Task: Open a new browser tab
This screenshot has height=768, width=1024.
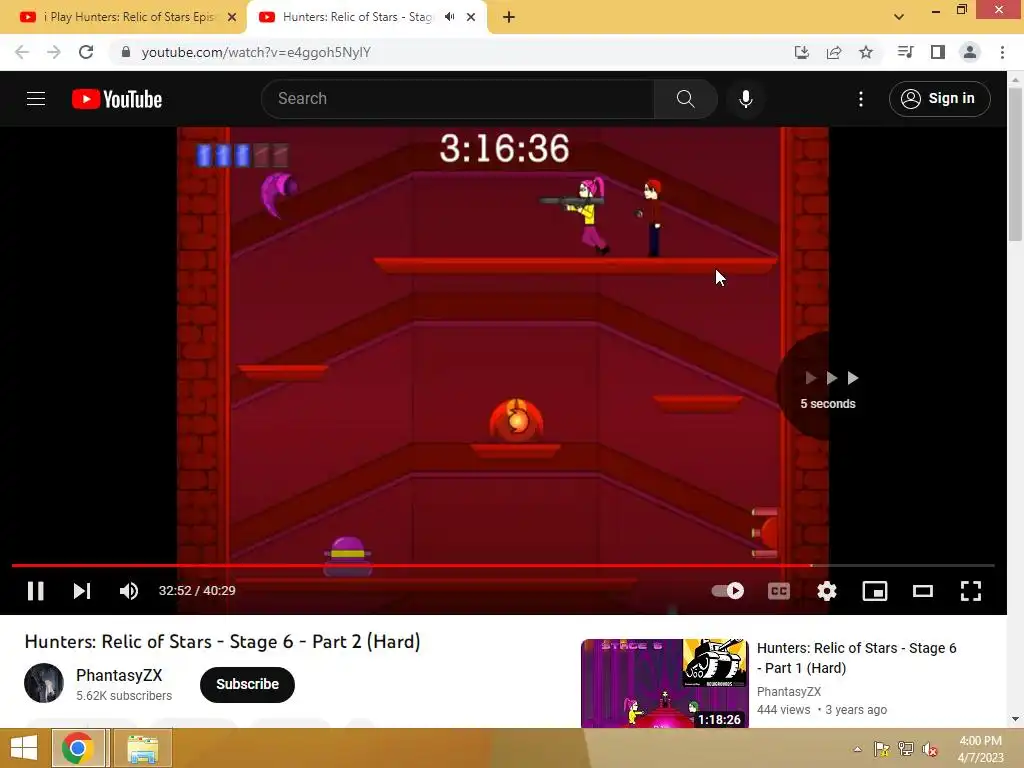Action: pyautogui.click(x=509, y=17)
